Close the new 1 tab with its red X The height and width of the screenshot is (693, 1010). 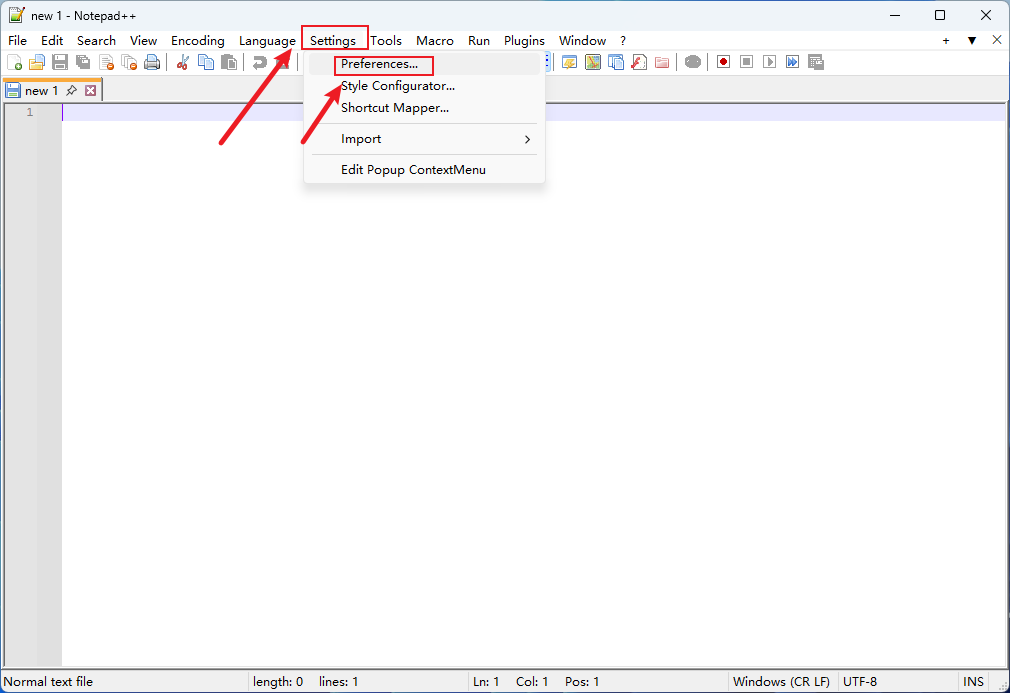tap(90, 91)
